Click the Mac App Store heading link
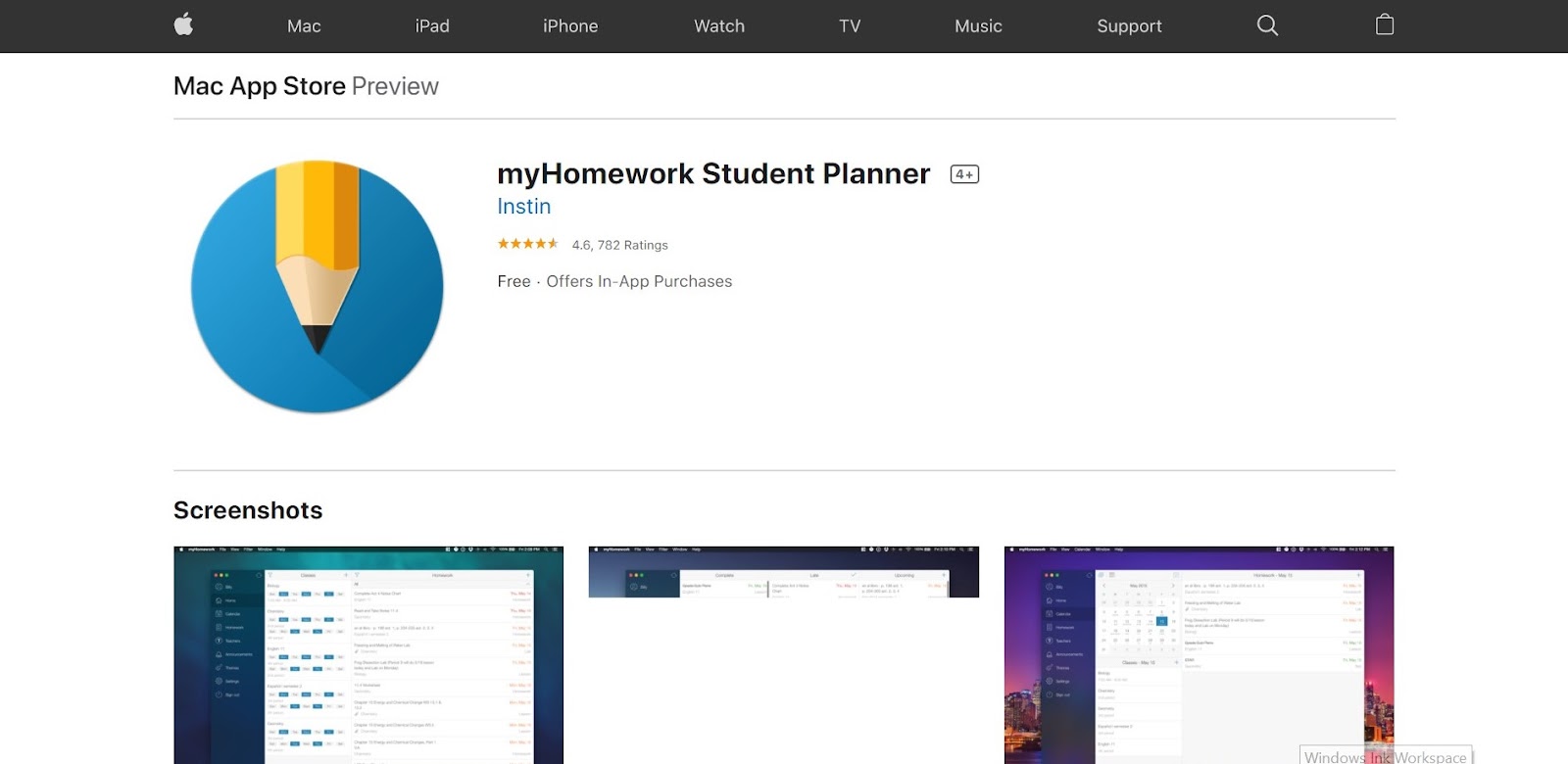The width and height of the screenshot is (1568, 764). 260,86
